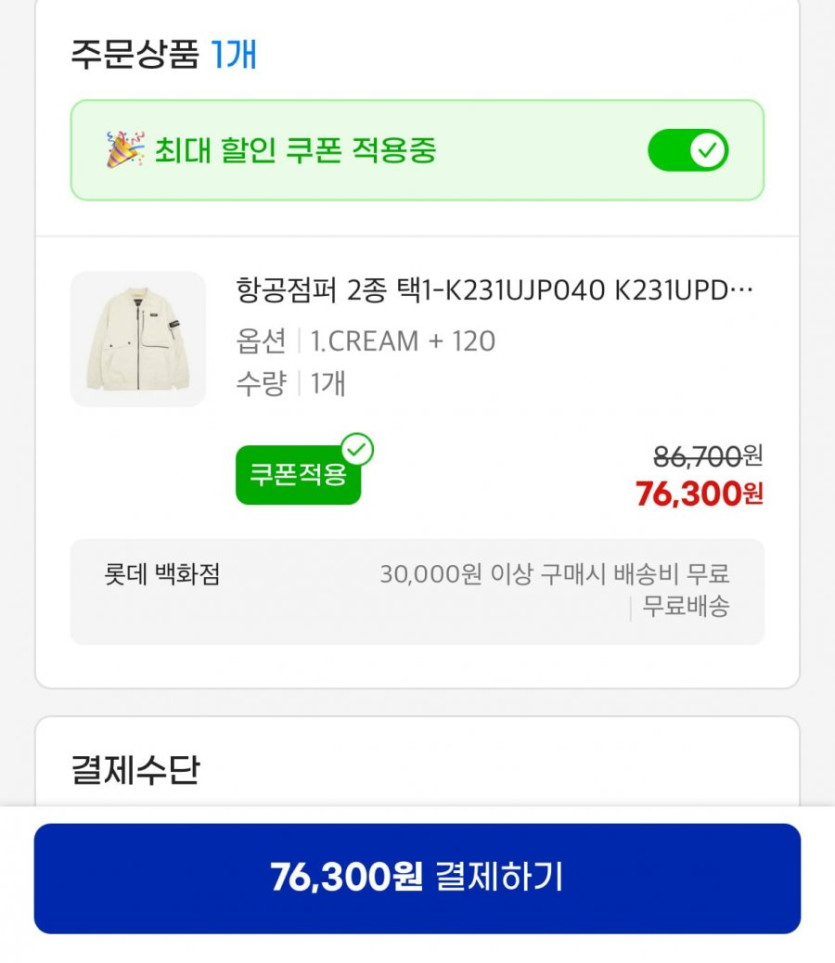Tap the 76,300원 결제하기 payment button
The image size is (835, 963).
tap(417, 878)
